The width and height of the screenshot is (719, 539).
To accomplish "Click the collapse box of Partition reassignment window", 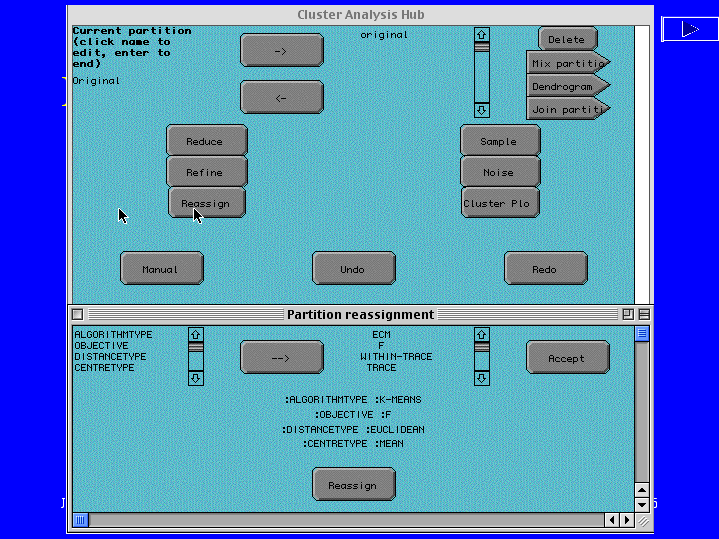I will (x=644, y=314).
